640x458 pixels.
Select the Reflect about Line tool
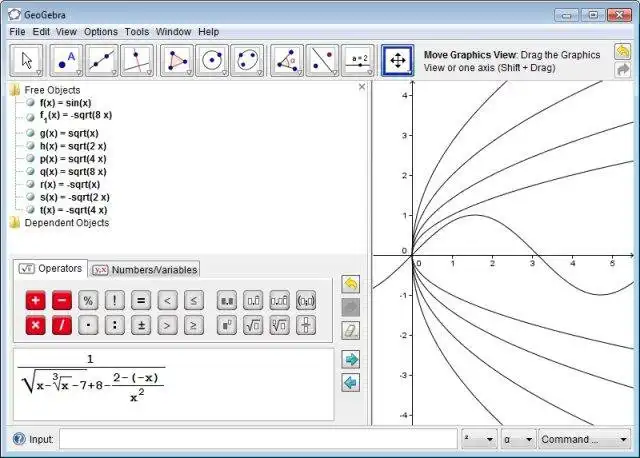[x=322, y=60]
